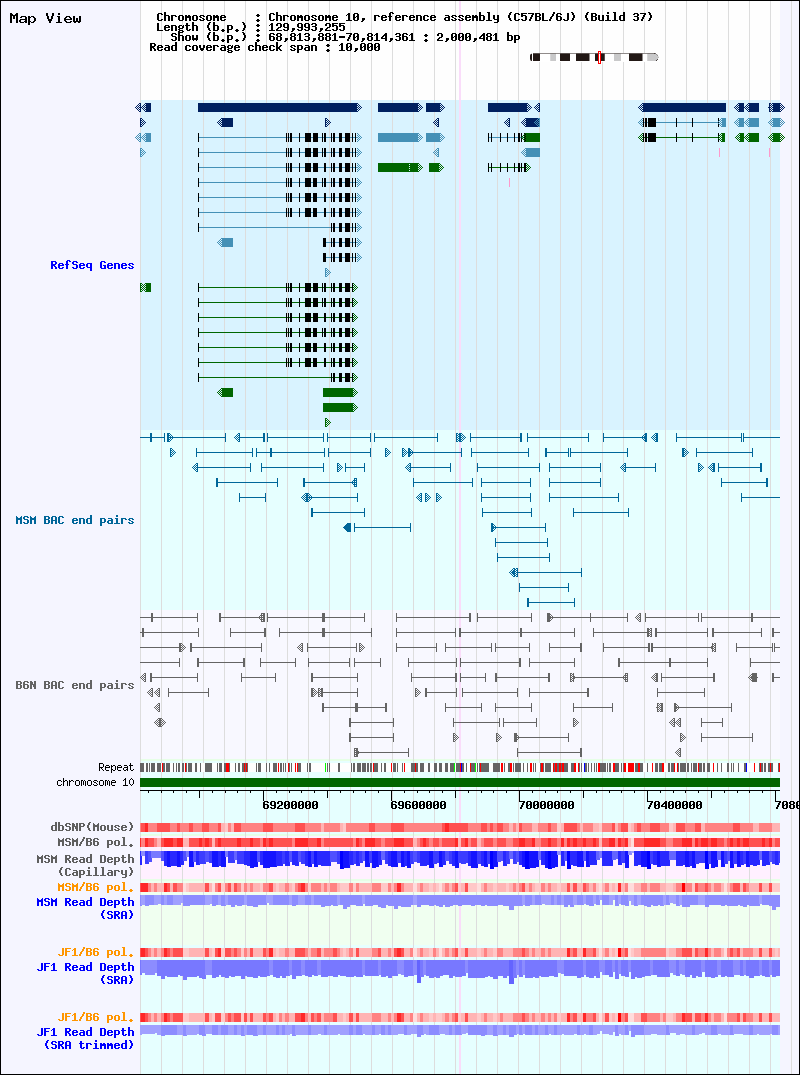Screen dimensions: 800x1075
Task: Click JF1/B6 pol. label above JF1 Read Depth (SRA)
Action: tap(96, 952)
